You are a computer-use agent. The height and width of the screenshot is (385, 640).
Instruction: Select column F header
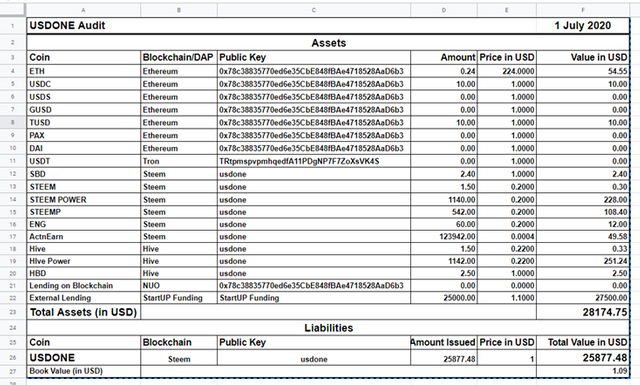582,10
